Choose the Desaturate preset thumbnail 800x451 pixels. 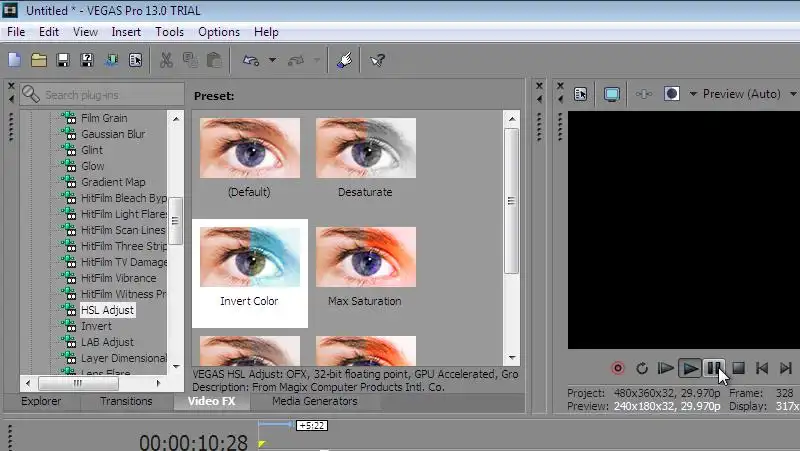[366, 148]
